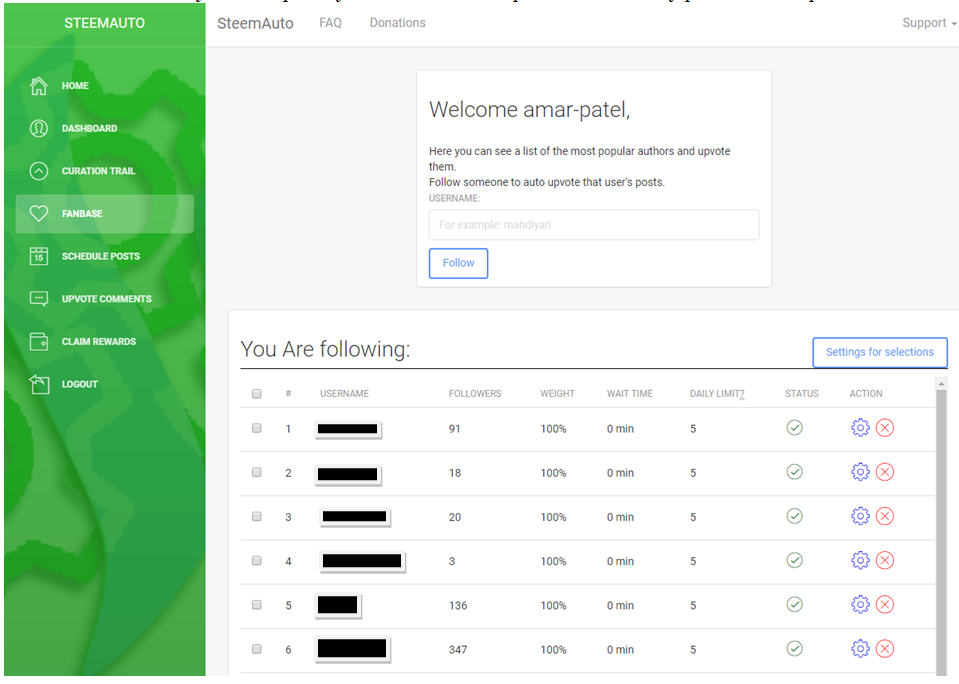The height and width of the screenshot is (684, 959).
Task: Open Claim Rewards section
Action: click(x=98, y=341)
